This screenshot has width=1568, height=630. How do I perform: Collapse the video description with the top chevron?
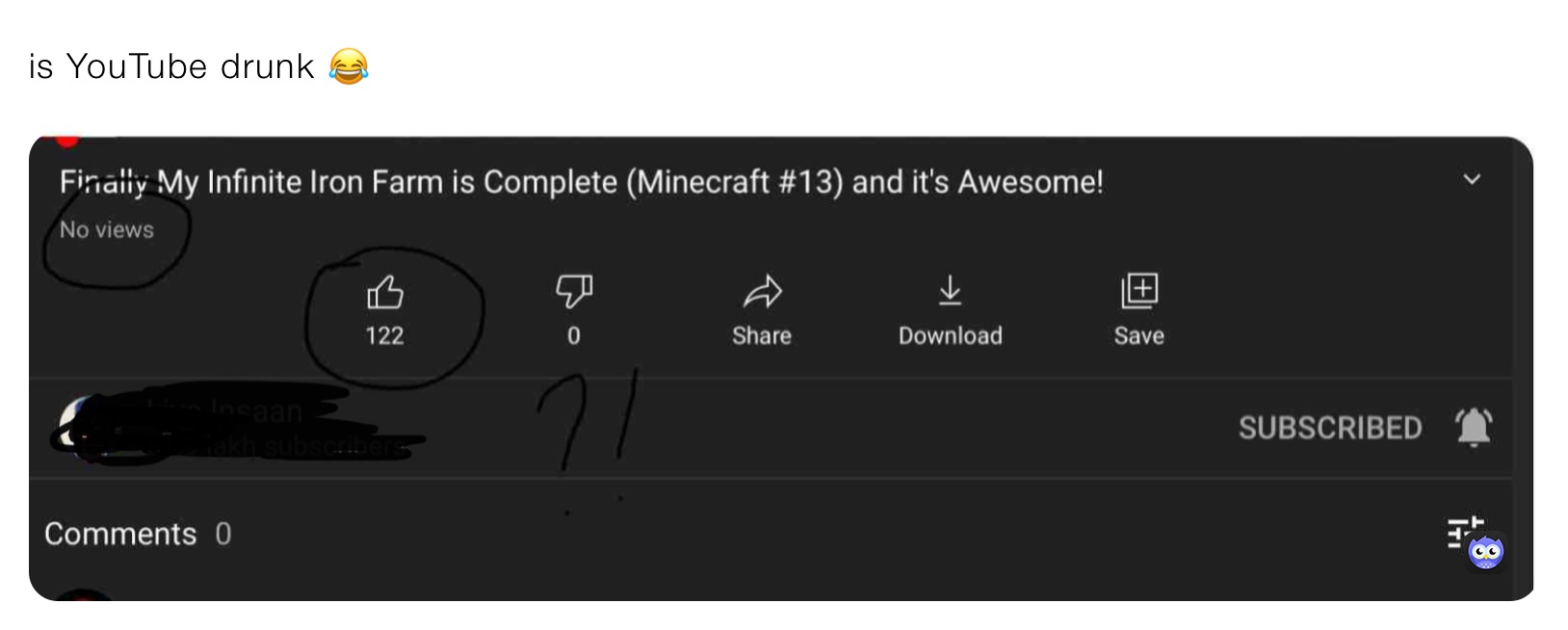point(1470,179)
